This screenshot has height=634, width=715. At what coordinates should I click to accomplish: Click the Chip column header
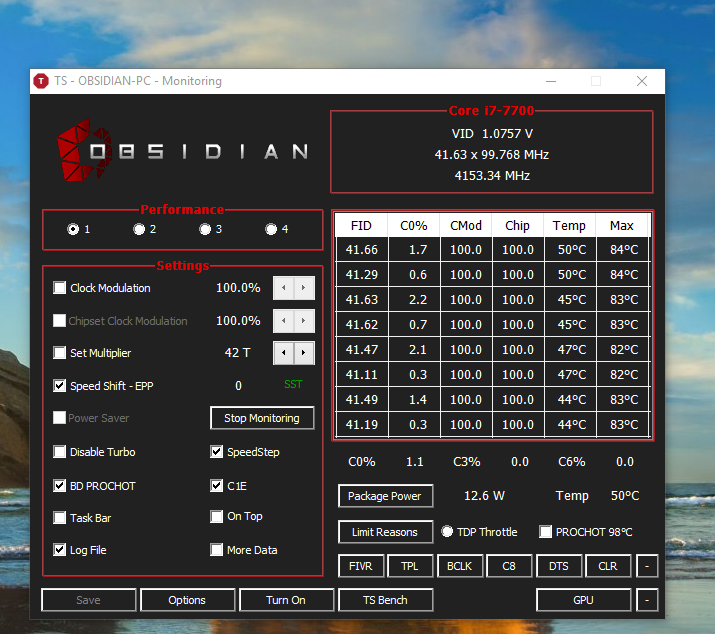point(518,225)
